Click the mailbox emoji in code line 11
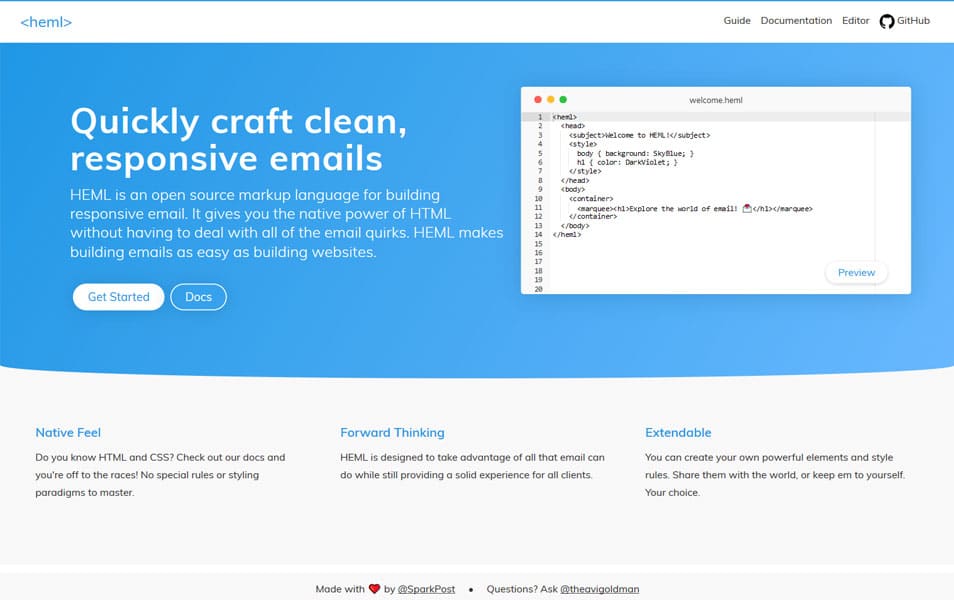The height and width of the screenshot is (600, 954). 747,208
